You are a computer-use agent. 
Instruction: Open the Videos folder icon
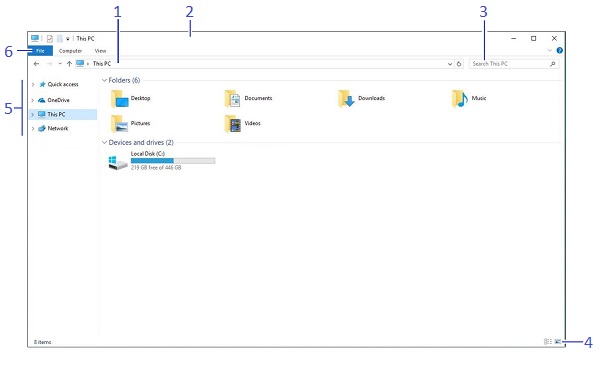(x=233, y=124)
